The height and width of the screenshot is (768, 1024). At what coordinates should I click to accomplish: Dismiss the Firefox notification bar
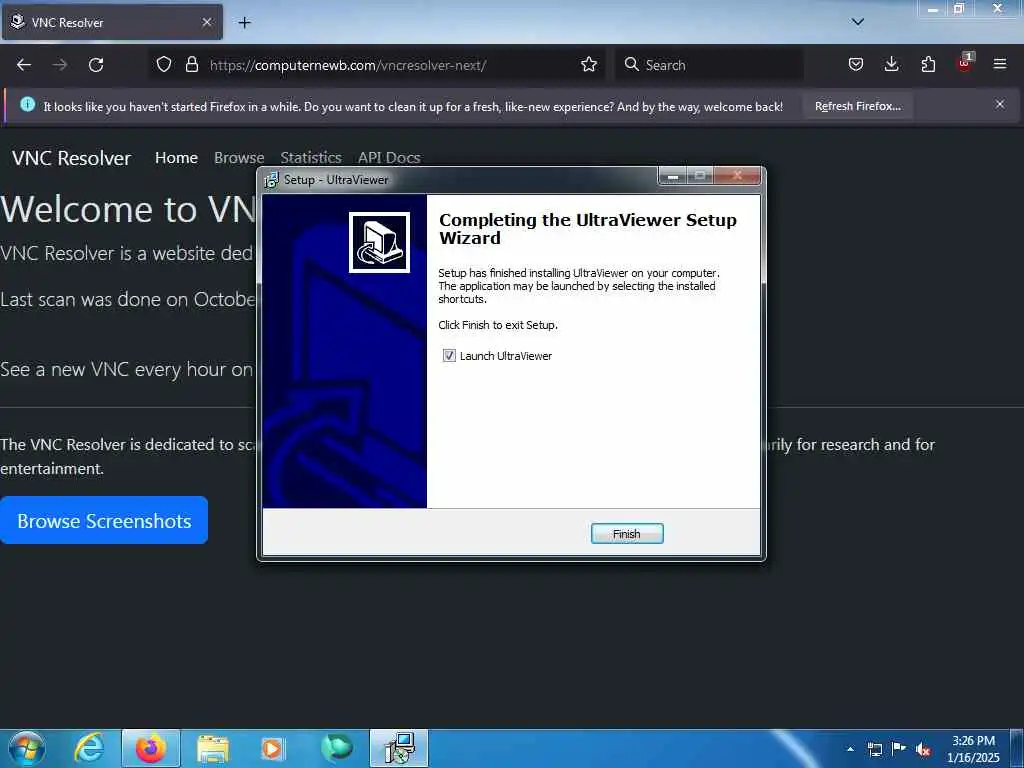[1000, 104]
